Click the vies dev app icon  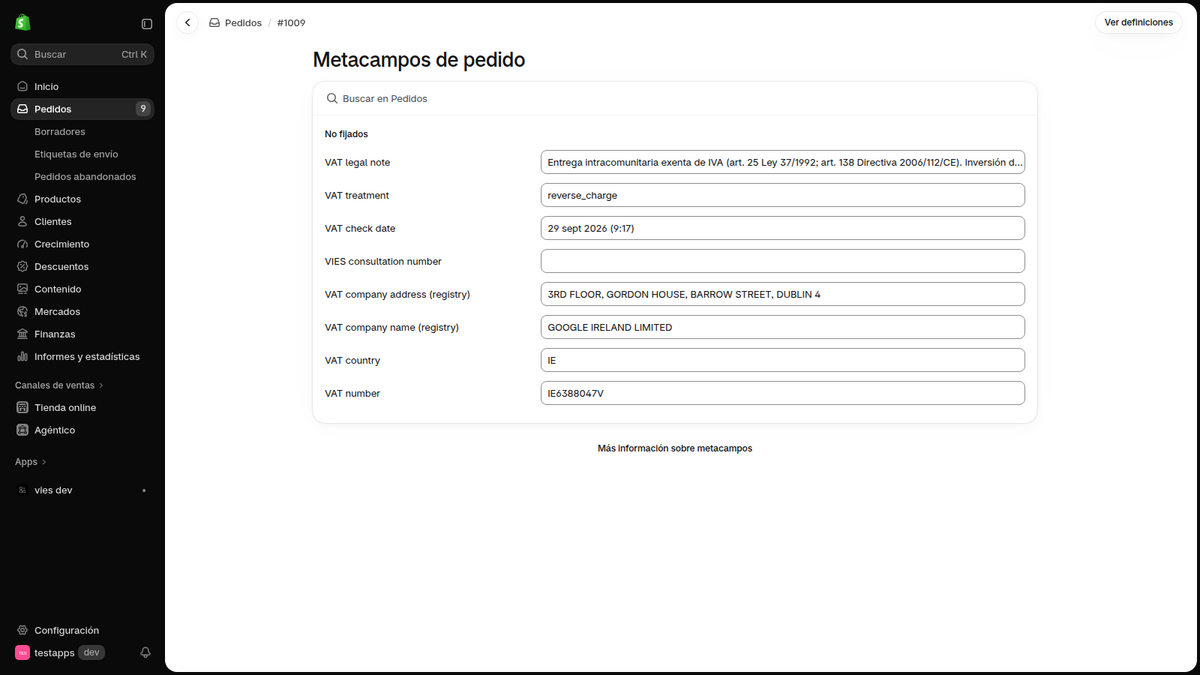[x=23, y=490]
